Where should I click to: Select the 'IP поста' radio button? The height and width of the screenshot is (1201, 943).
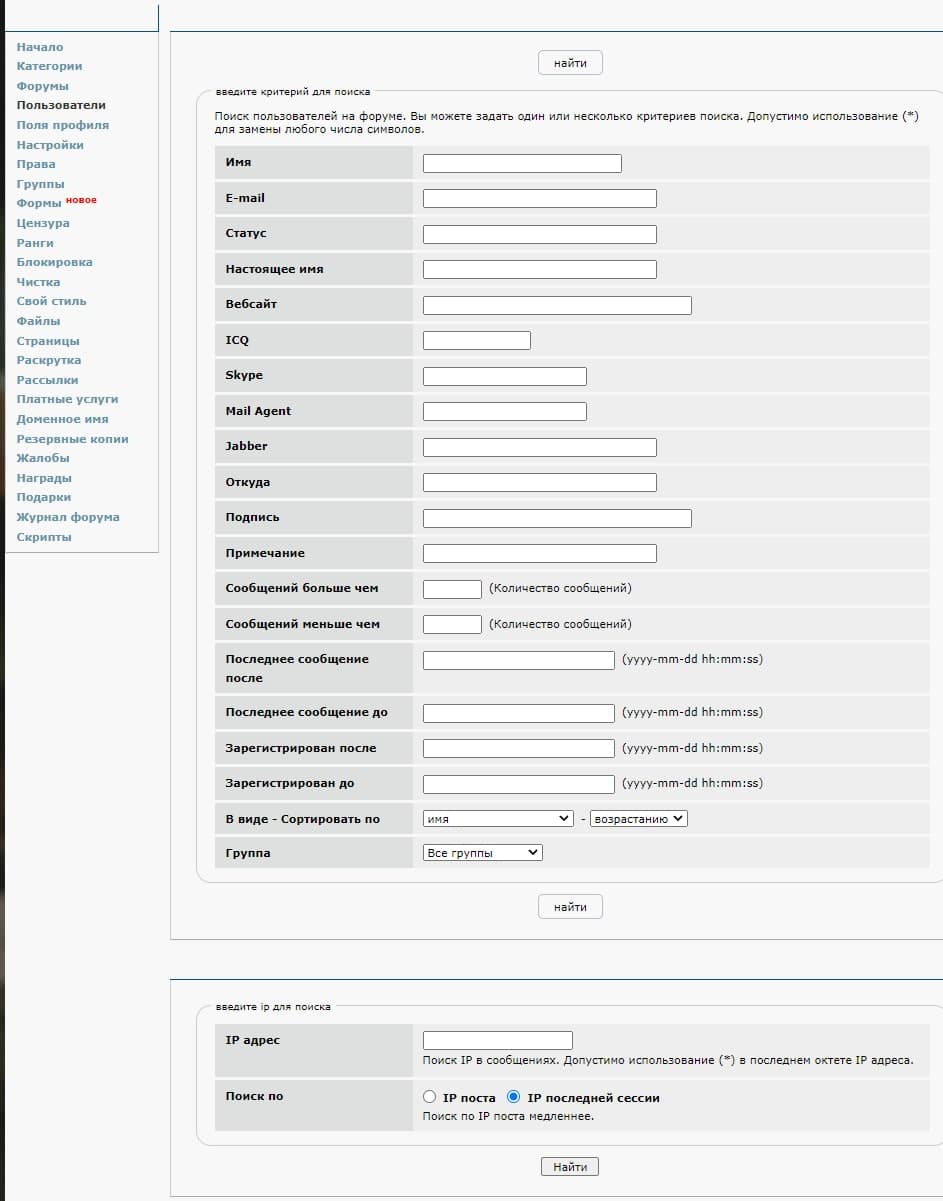(x=430, y=1097)
